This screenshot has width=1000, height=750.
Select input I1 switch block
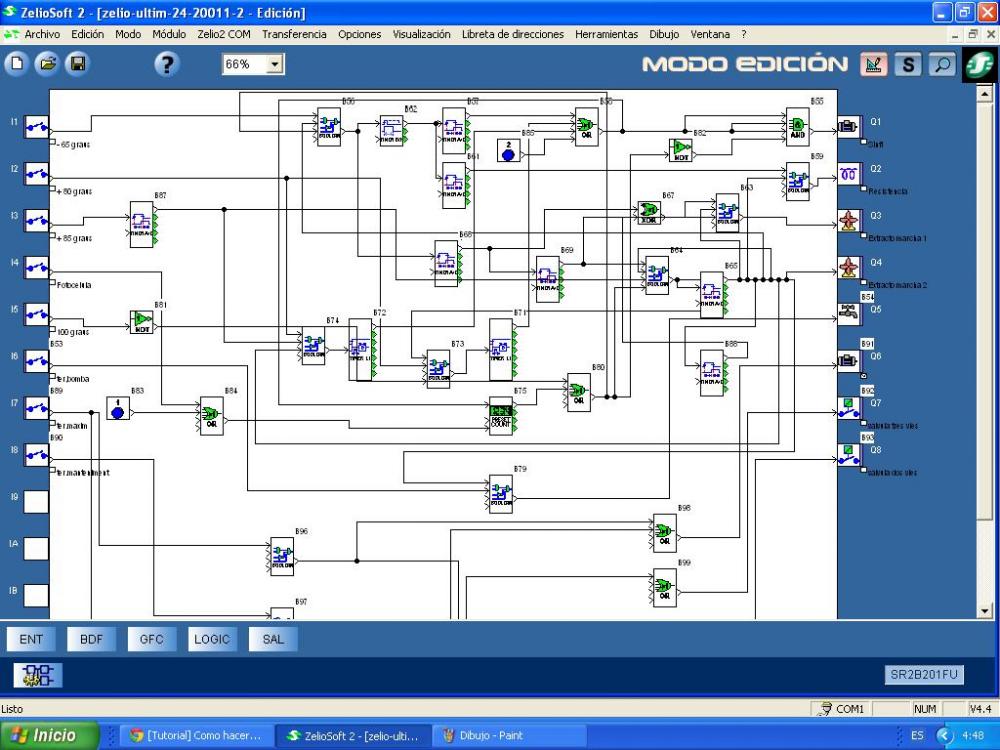(x=36, y=127)
